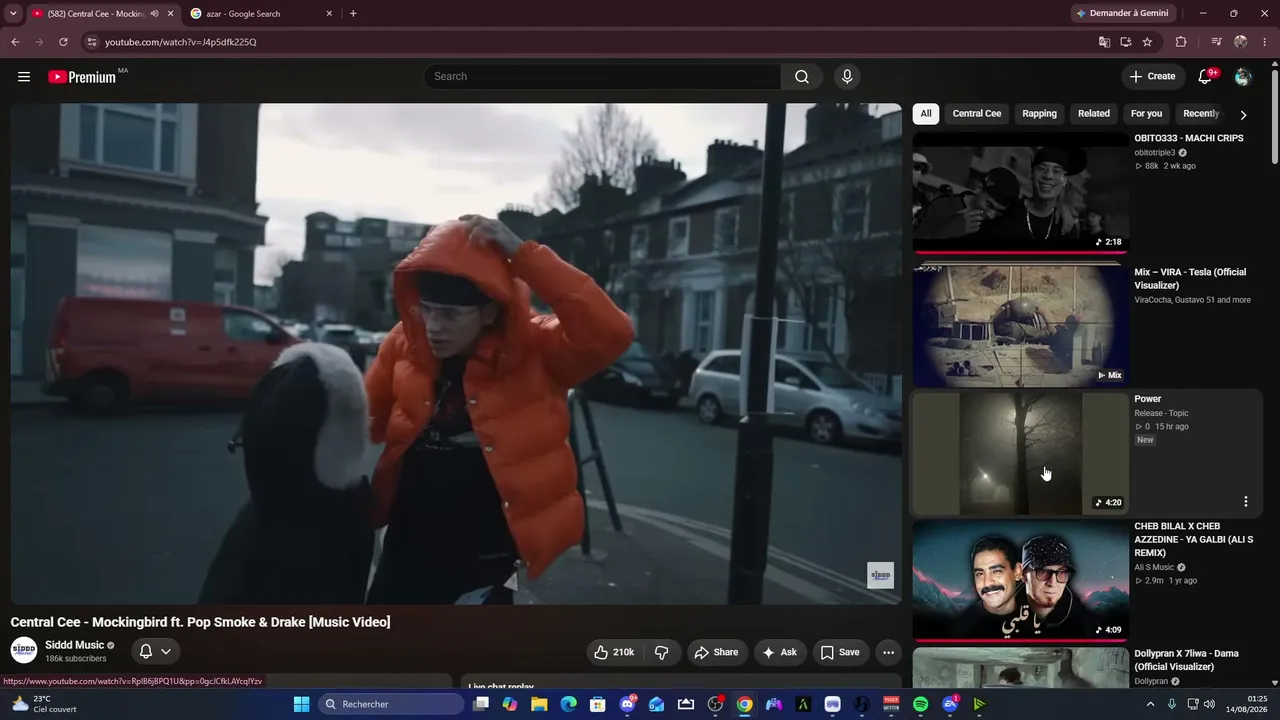The image size is (1280, 720).
Task: Translate this page icon in address bar
Action: point(1104,42)
